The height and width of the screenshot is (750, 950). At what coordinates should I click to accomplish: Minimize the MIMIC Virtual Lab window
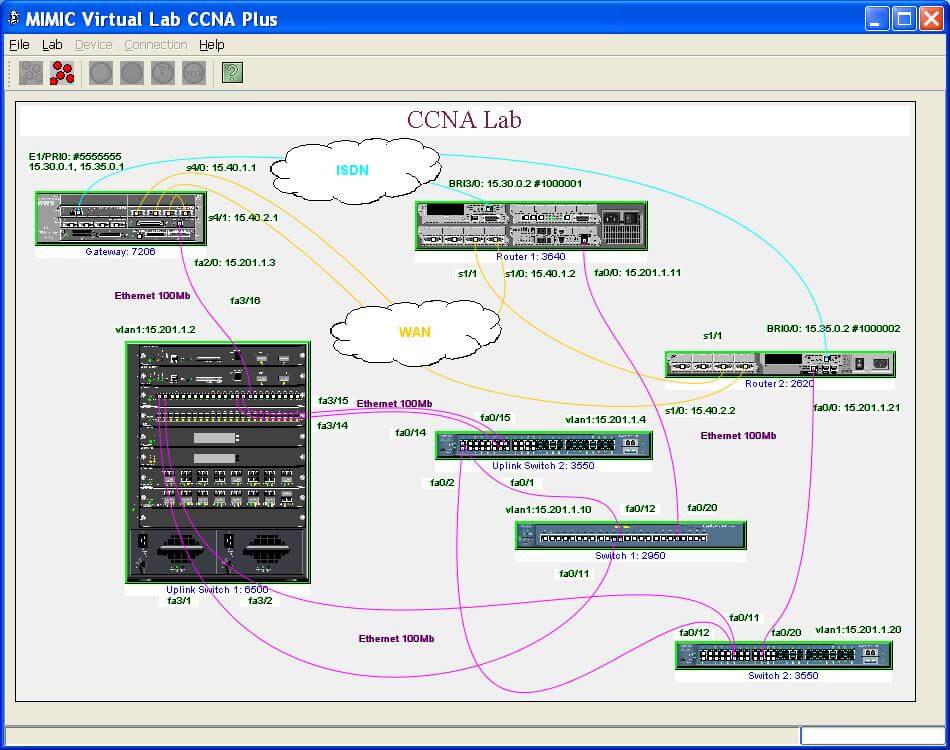[x=875, y=18]
